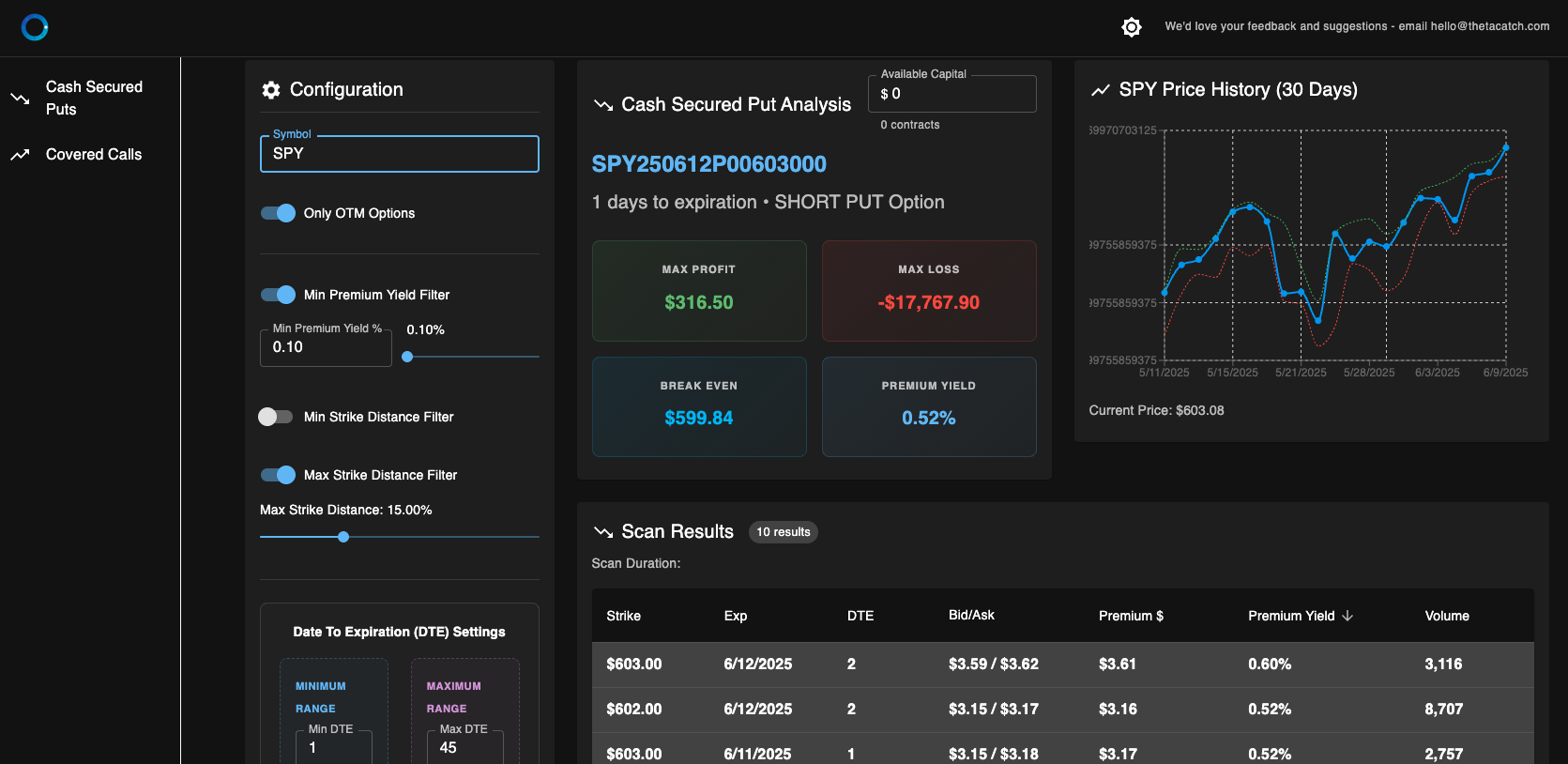Select the $603.00 strike 6/12/2025 row
The width and height of the screenshot is (1568, 764).
1062,665
